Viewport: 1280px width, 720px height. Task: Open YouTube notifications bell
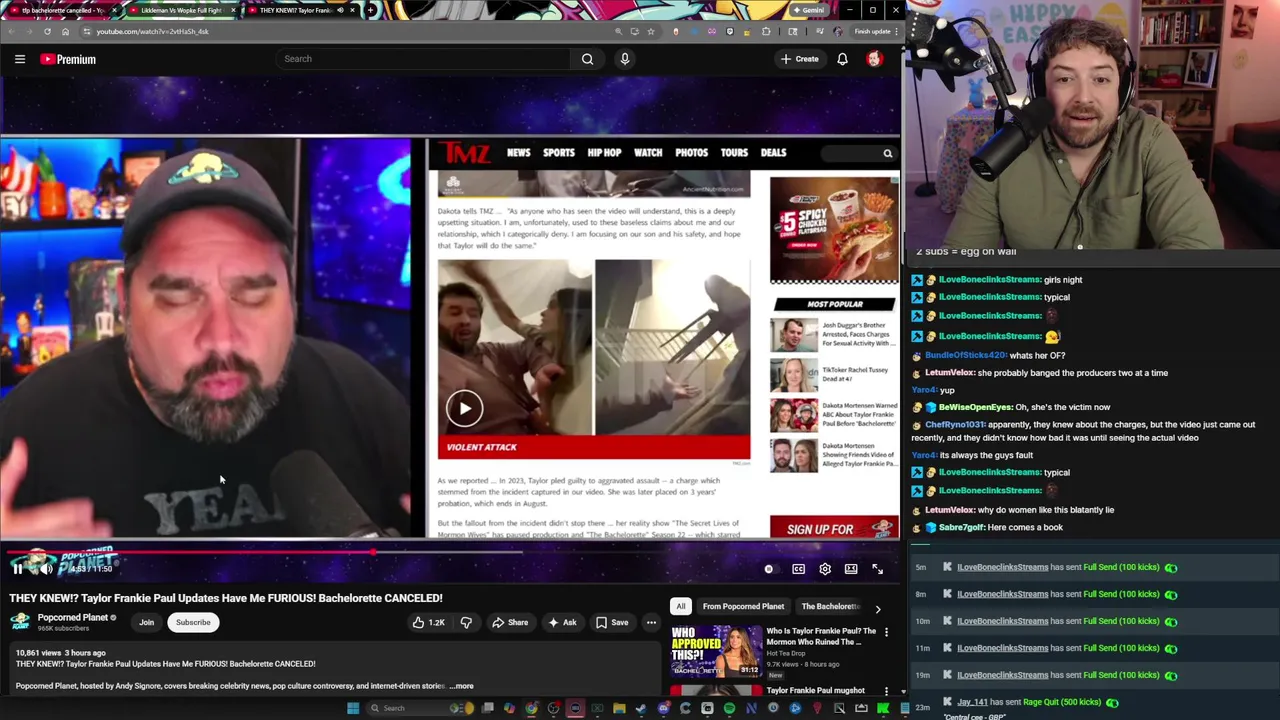842,59
